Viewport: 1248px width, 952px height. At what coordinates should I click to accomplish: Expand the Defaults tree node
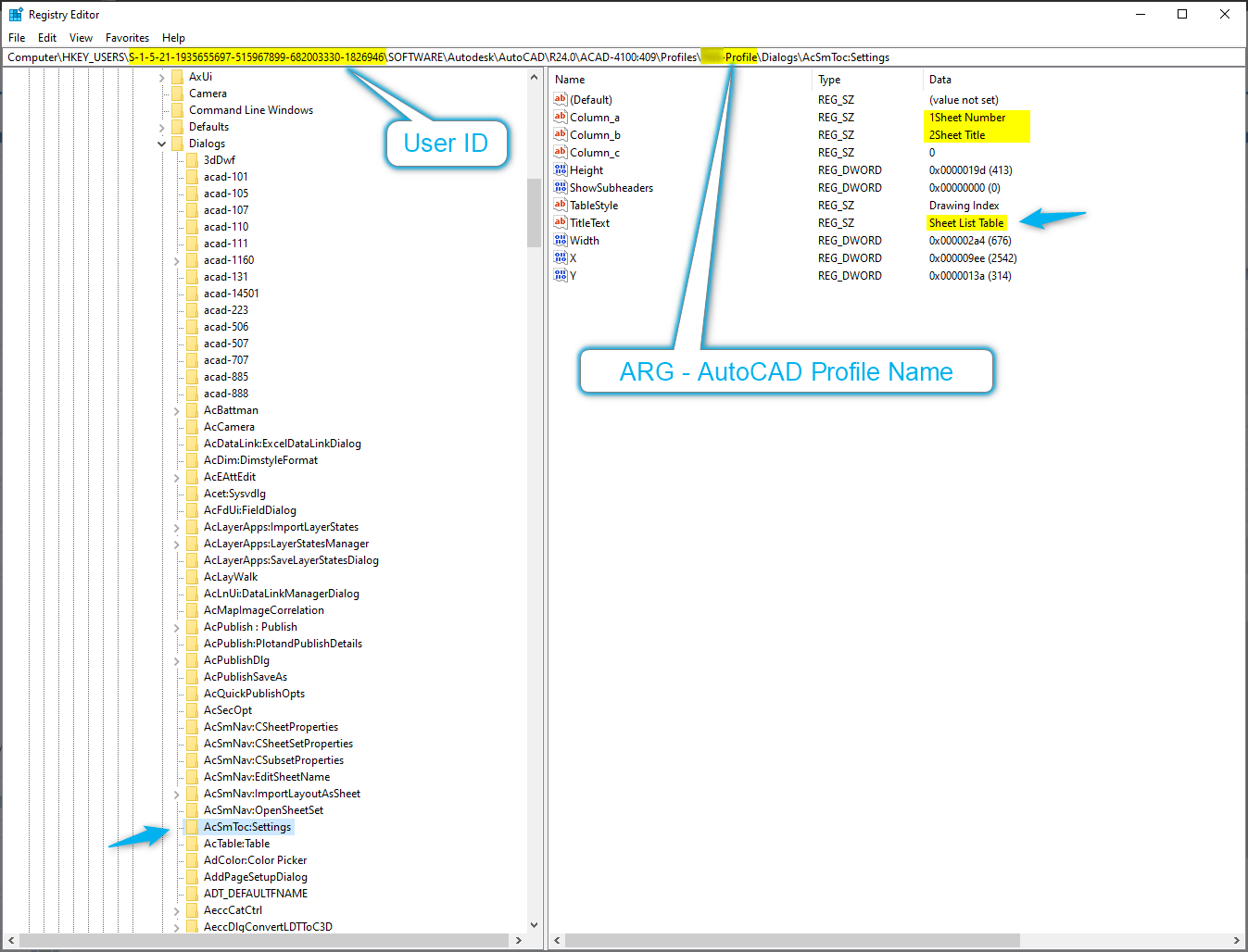(x=162, y=127)
